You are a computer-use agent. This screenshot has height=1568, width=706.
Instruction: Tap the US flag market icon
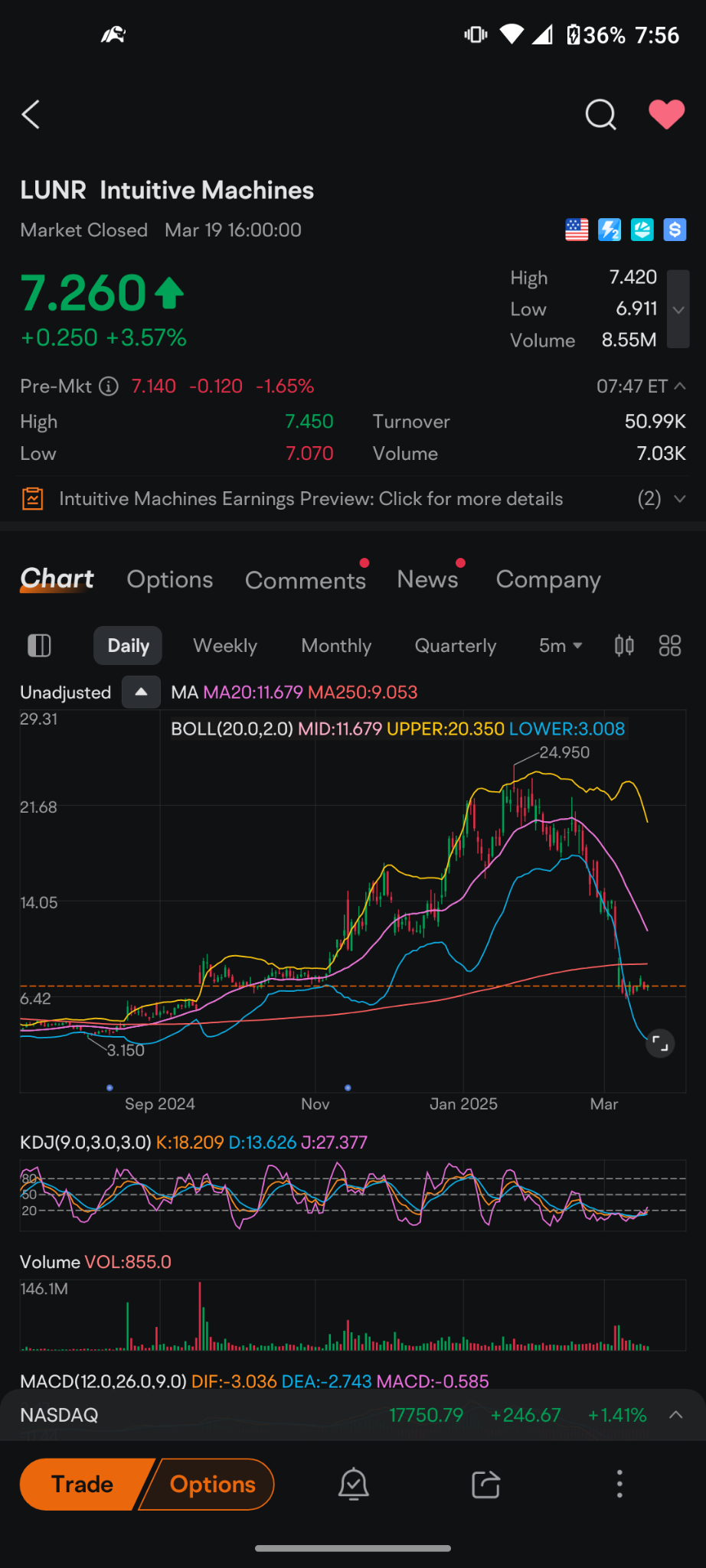[x=577, y=230]
